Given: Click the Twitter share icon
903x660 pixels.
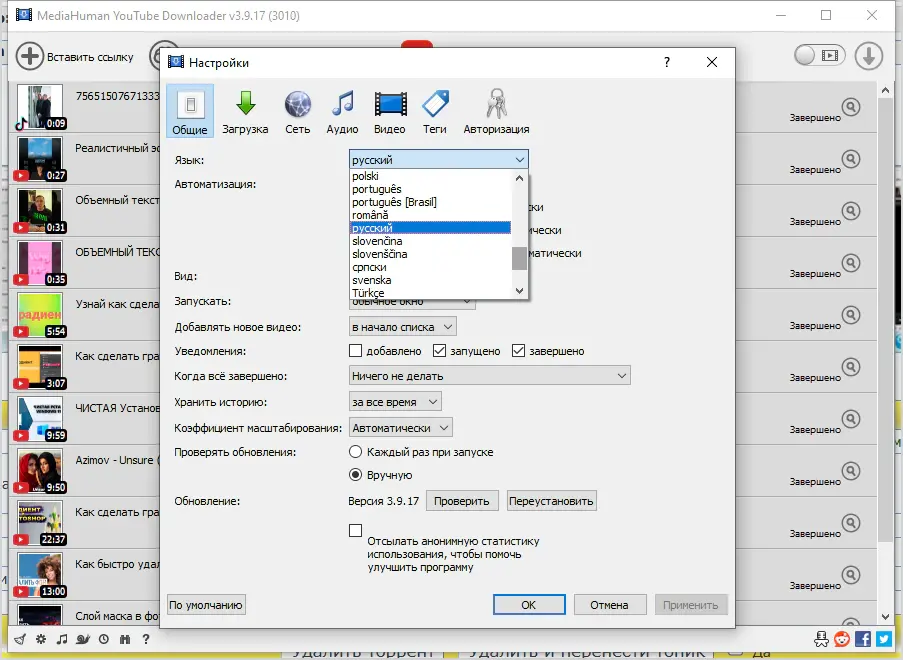Looking at the screenshot, I should (883, 639).
